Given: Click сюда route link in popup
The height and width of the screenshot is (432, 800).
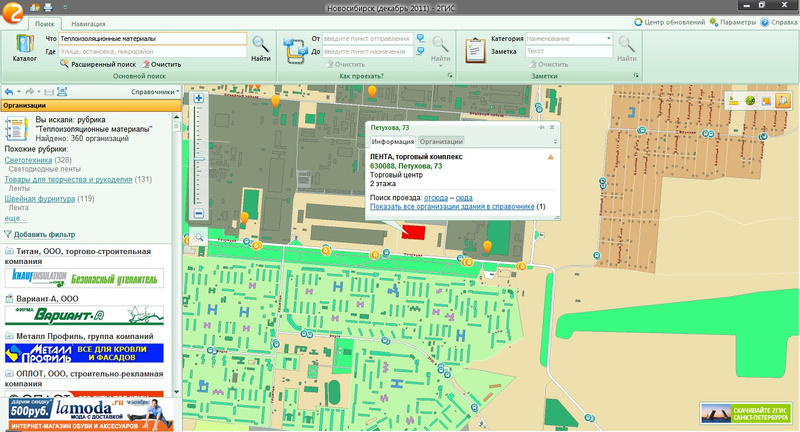Looking at the screenshot, I should (464, 198).
